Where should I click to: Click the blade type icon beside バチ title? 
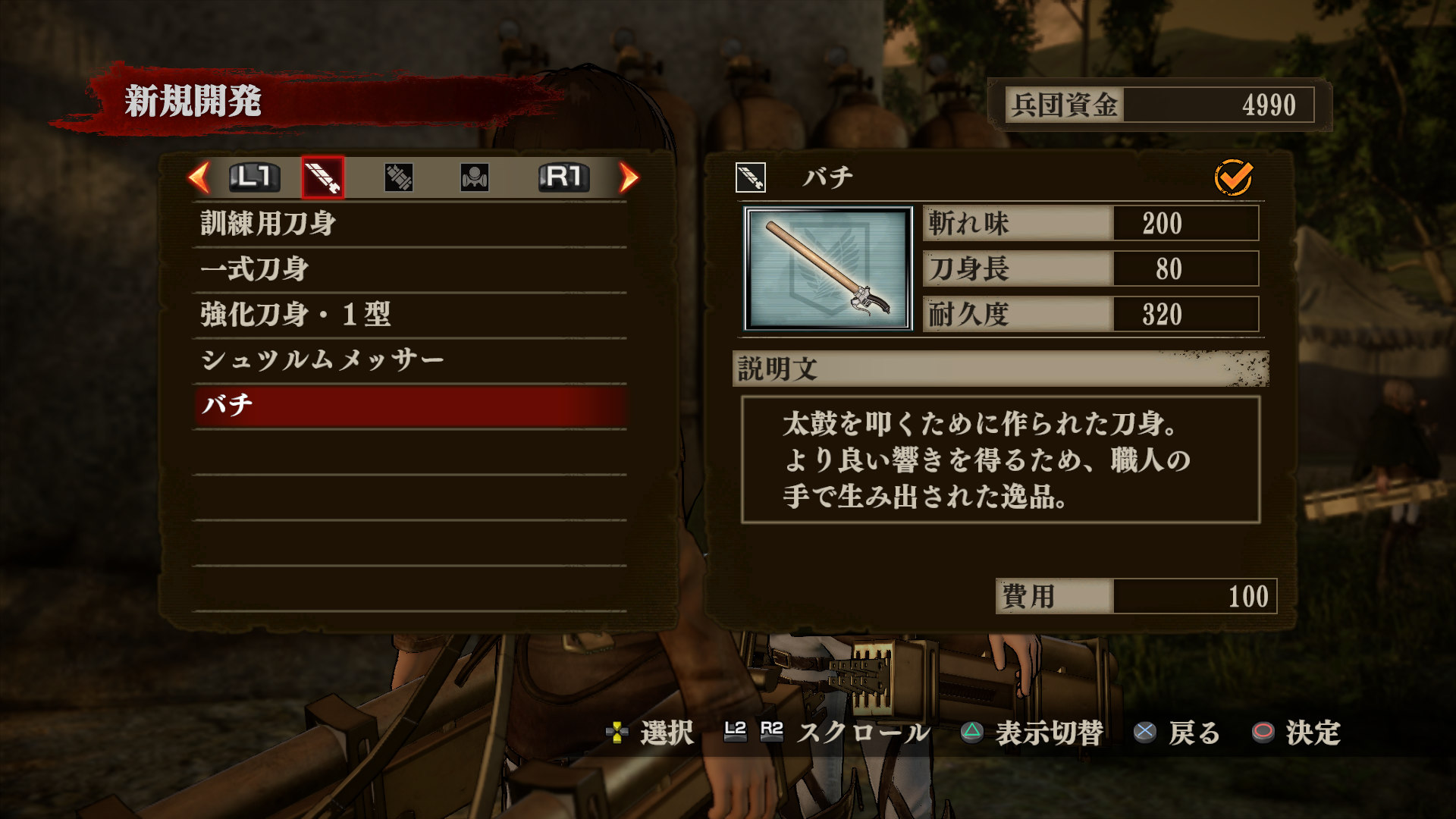[750, 177]
